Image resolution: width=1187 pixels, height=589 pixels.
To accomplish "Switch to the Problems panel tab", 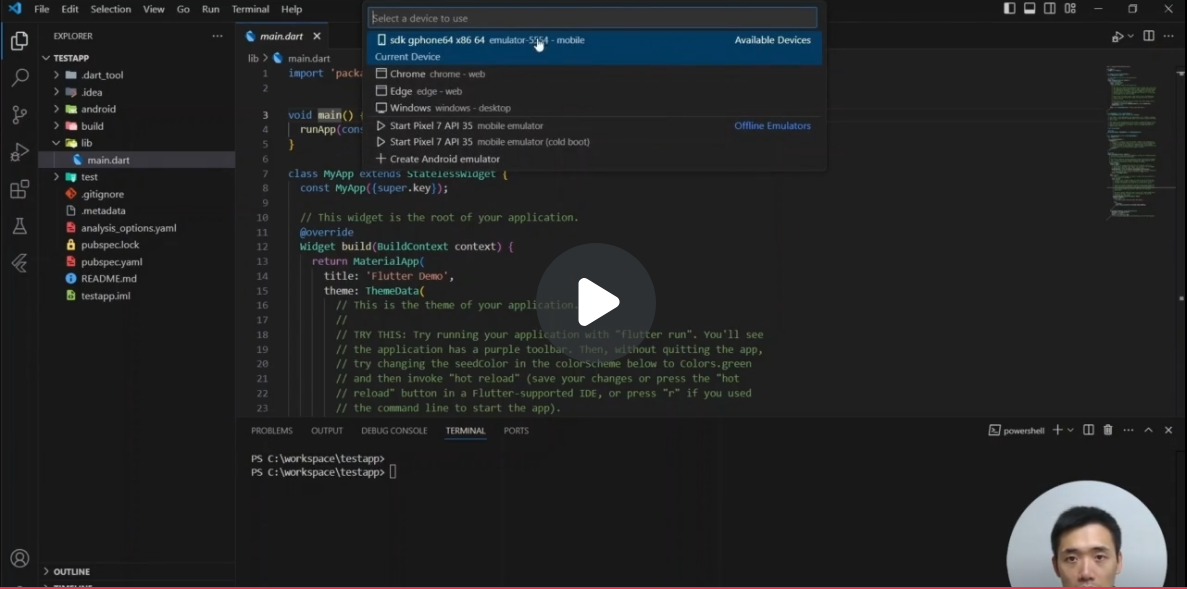I will (x=272, y=431).
